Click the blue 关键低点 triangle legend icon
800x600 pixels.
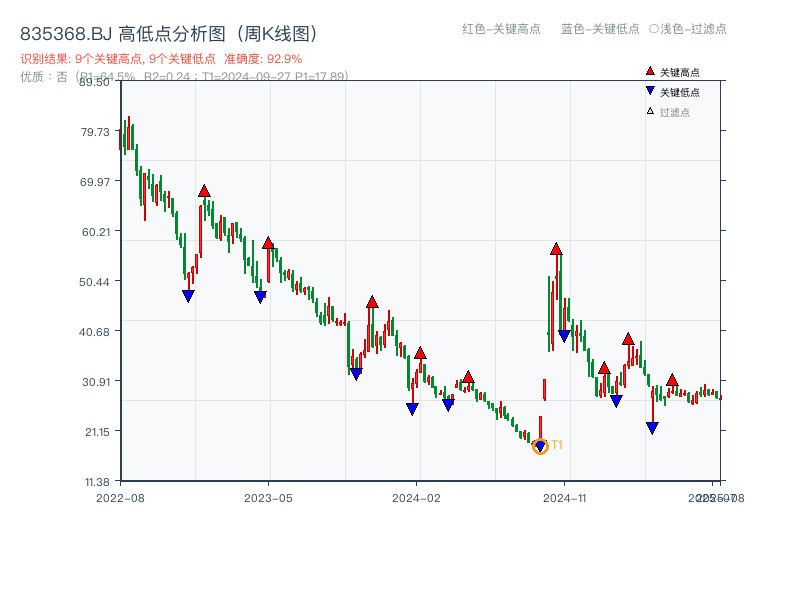pyautogui.click(x=650, y=90)
